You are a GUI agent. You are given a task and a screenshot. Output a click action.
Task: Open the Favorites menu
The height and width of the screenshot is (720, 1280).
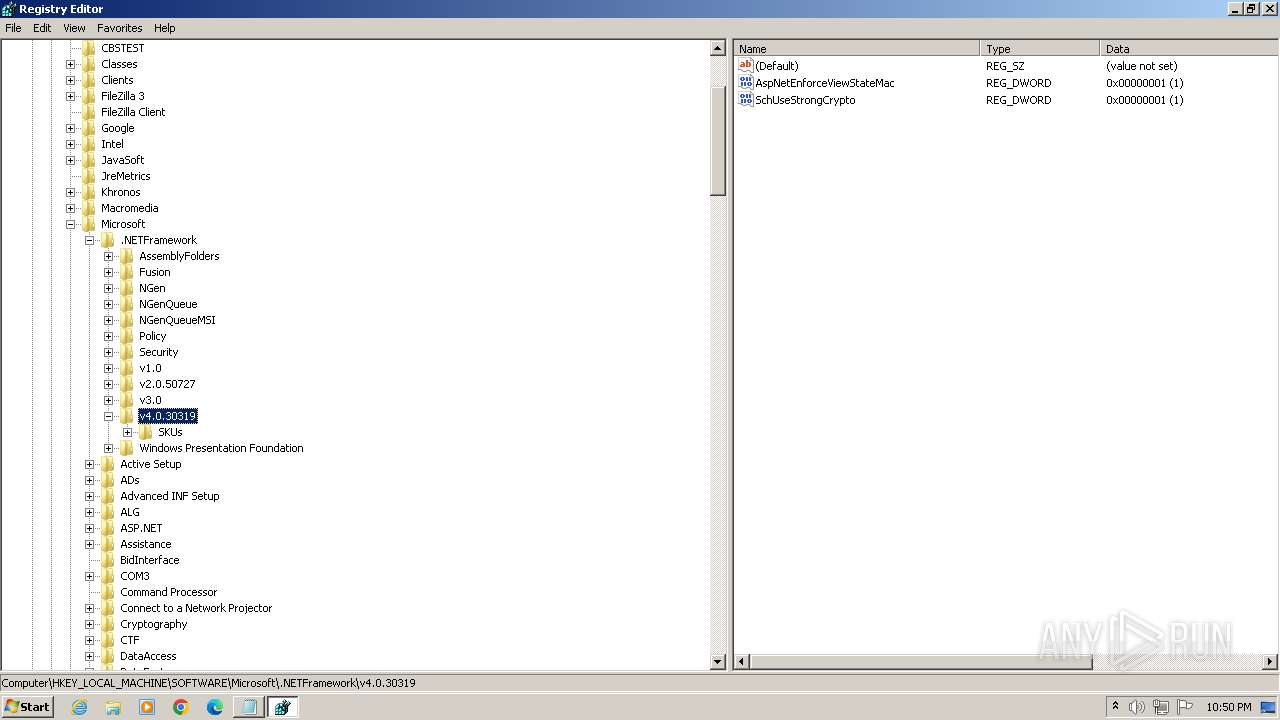[120, 28]
